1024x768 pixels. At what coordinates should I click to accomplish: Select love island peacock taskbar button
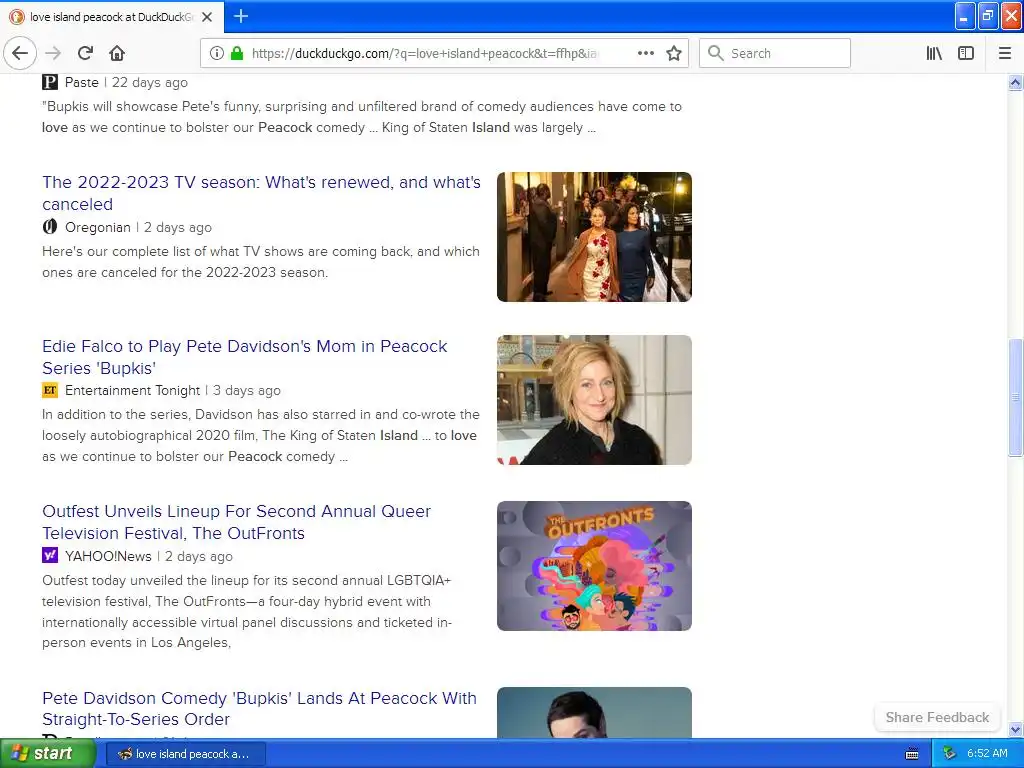185,754
